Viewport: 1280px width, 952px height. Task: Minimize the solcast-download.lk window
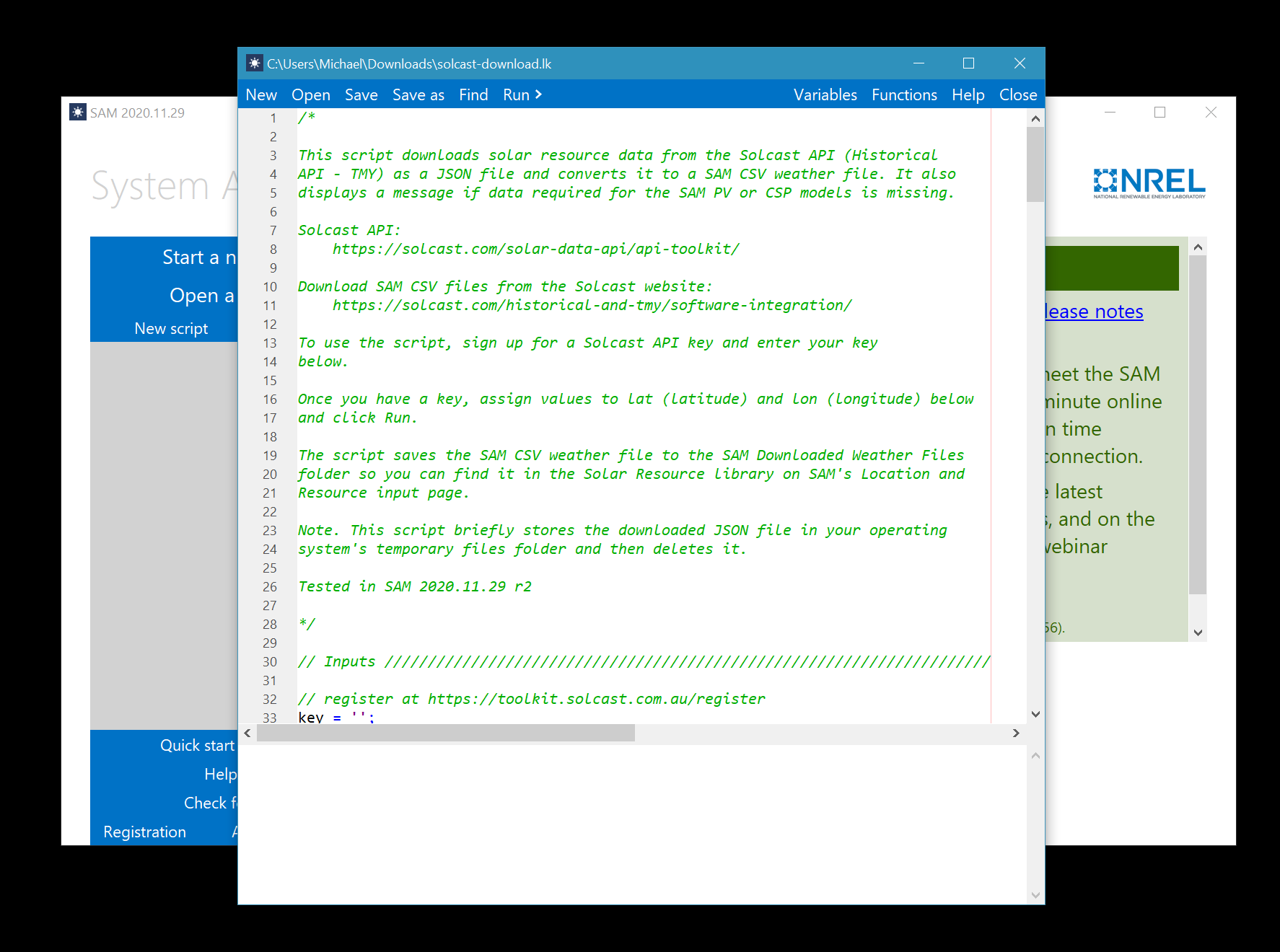pyautogui.click(x=919, y=63)
